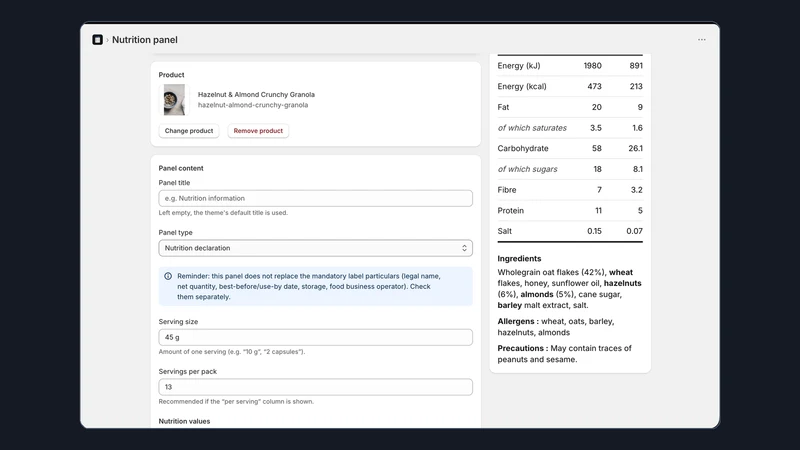Click the Panel content section heading
The width and height of the screenshot is (800, 450).
pos(181,168)
